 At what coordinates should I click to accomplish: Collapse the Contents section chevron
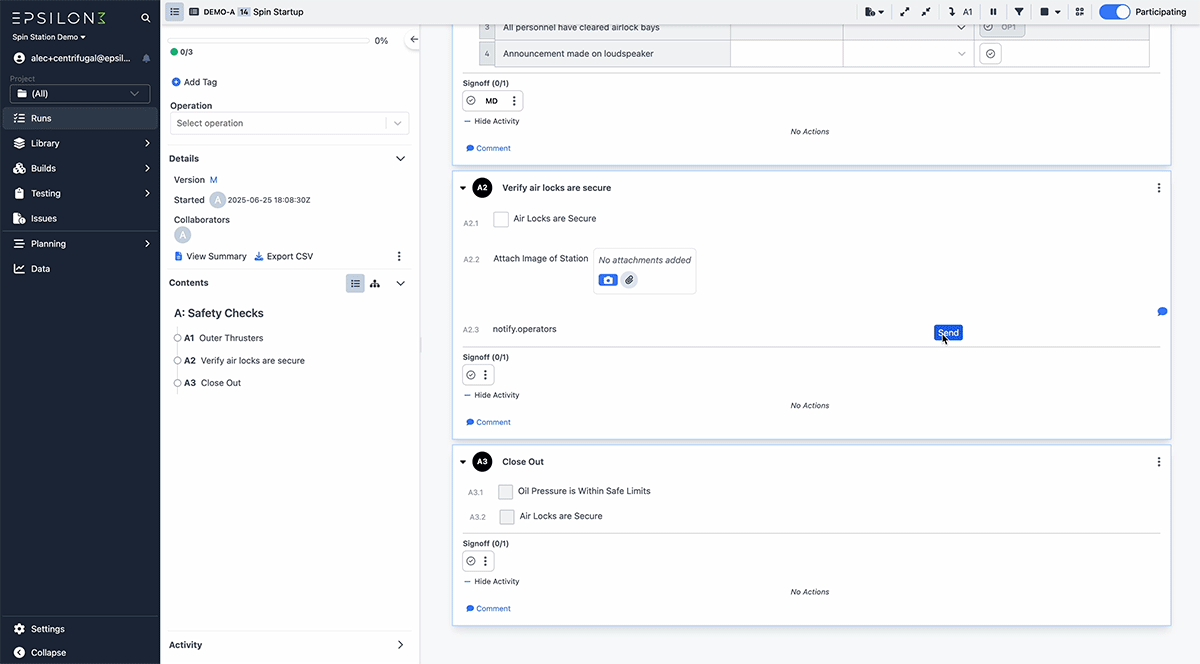tap(400, 284)
